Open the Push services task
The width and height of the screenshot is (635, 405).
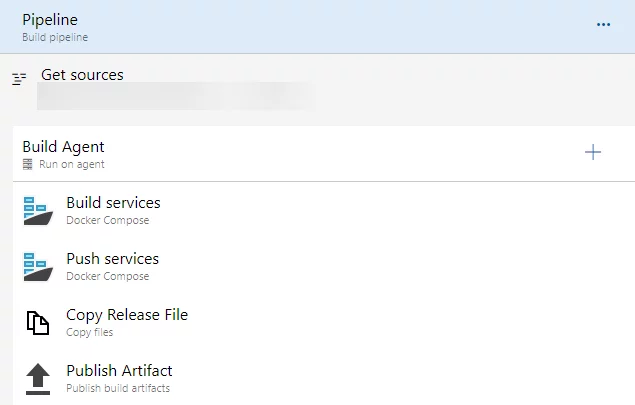coord(324,266)
